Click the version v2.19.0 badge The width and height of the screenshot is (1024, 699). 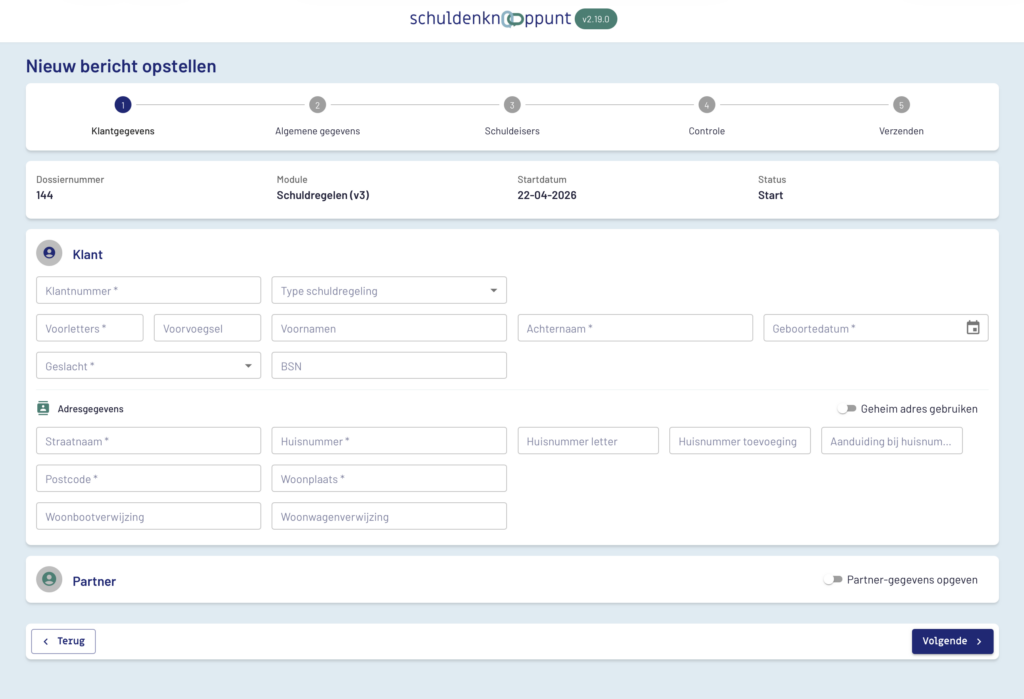[596, 19]
